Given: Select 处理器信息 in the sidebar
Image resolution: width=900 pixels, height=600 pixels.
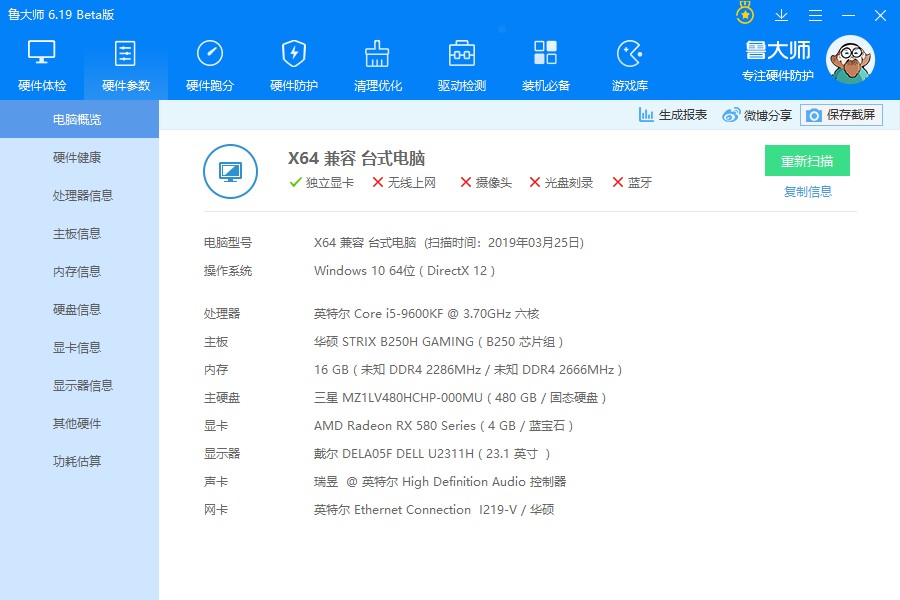Looking at the screenshot, I should pos(79,195).
